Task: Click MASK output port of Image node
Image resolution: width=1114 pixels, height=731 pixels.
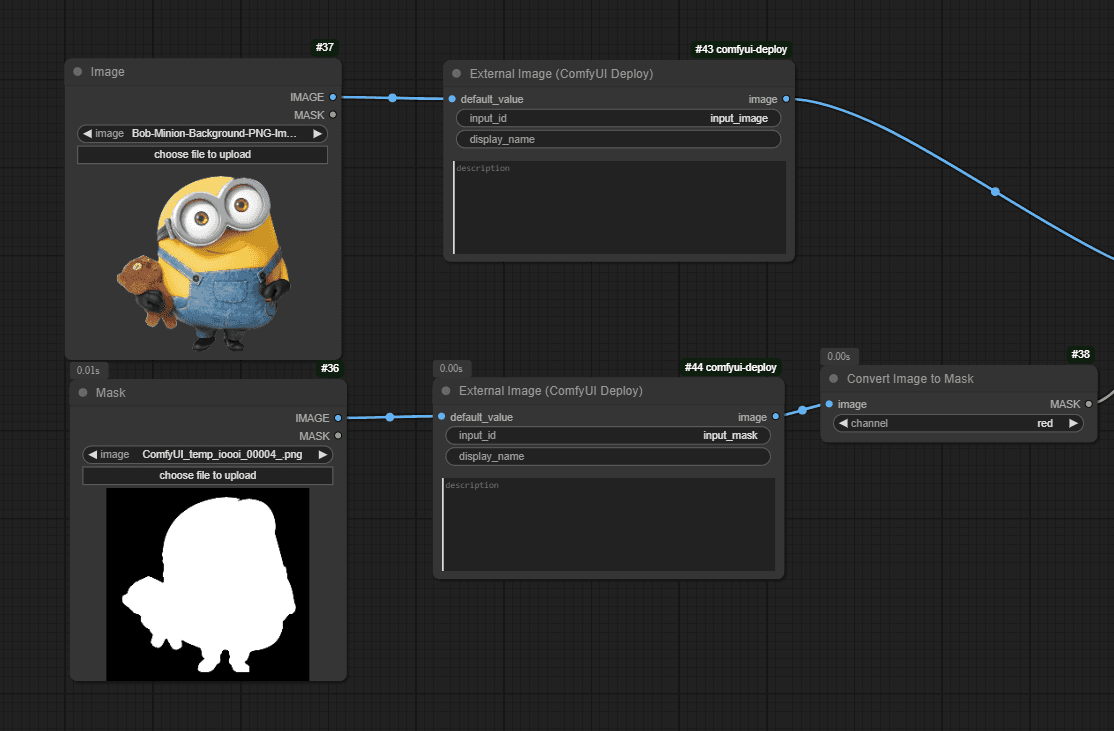Action: tap(332, 115)
